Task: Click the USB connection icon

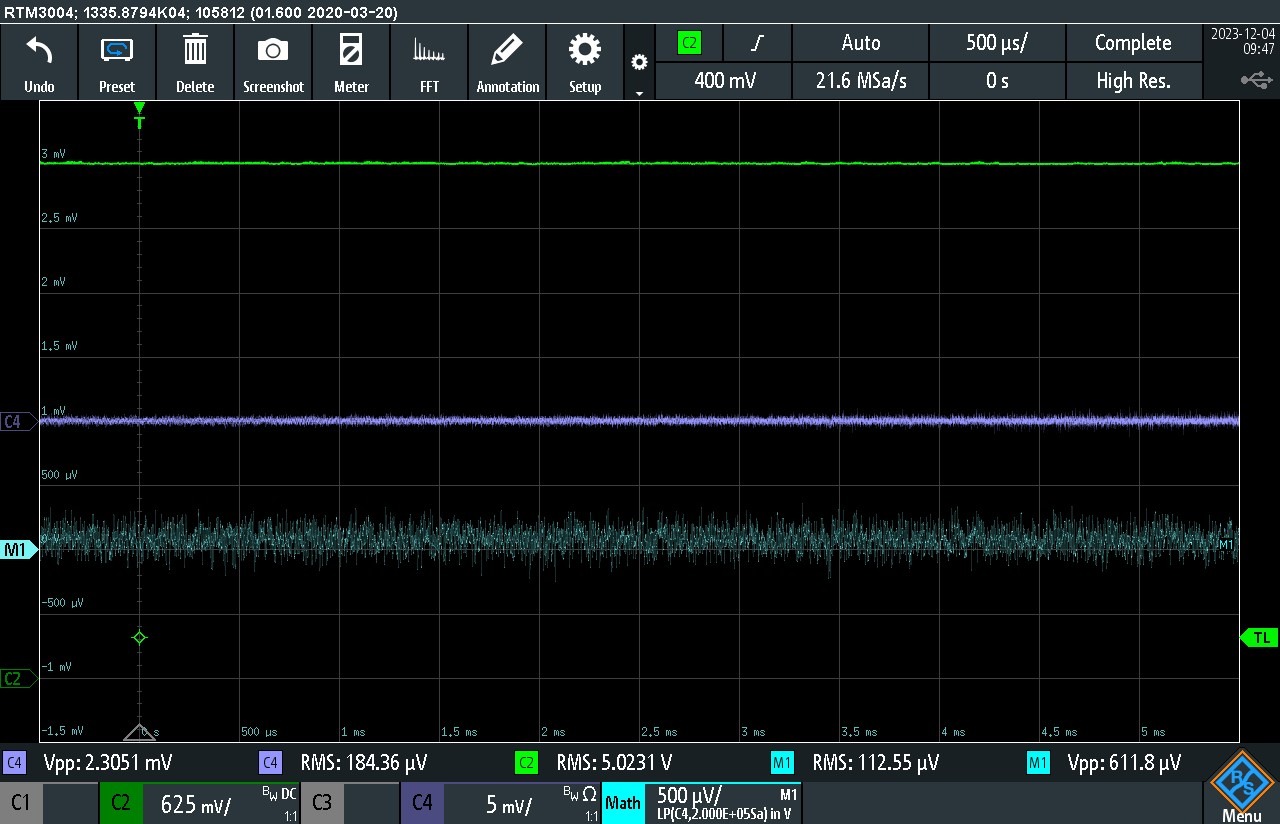Action: [1256, 80]
